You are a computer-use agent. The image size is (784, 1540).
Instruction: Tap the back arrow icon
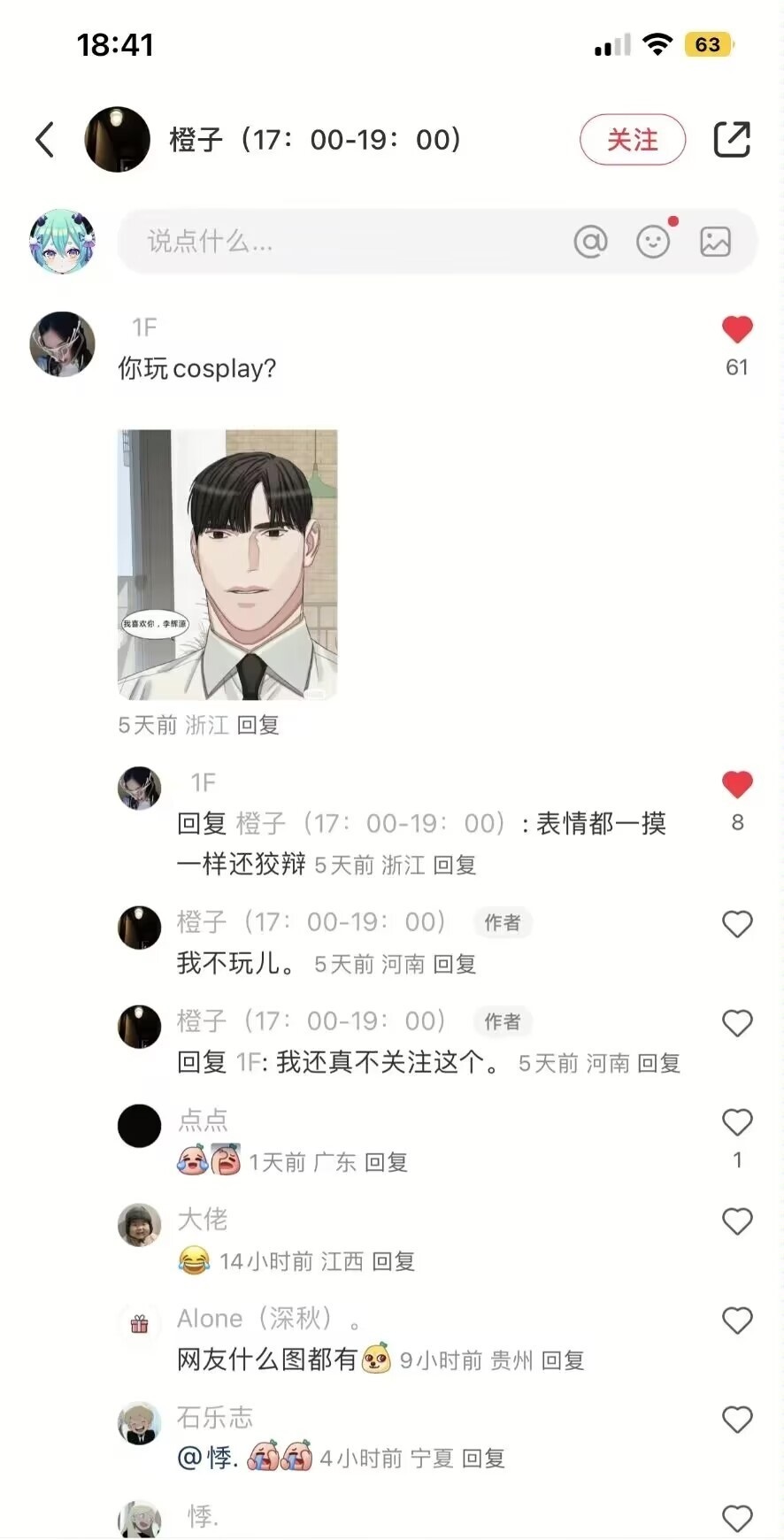[x=45, y=140]
